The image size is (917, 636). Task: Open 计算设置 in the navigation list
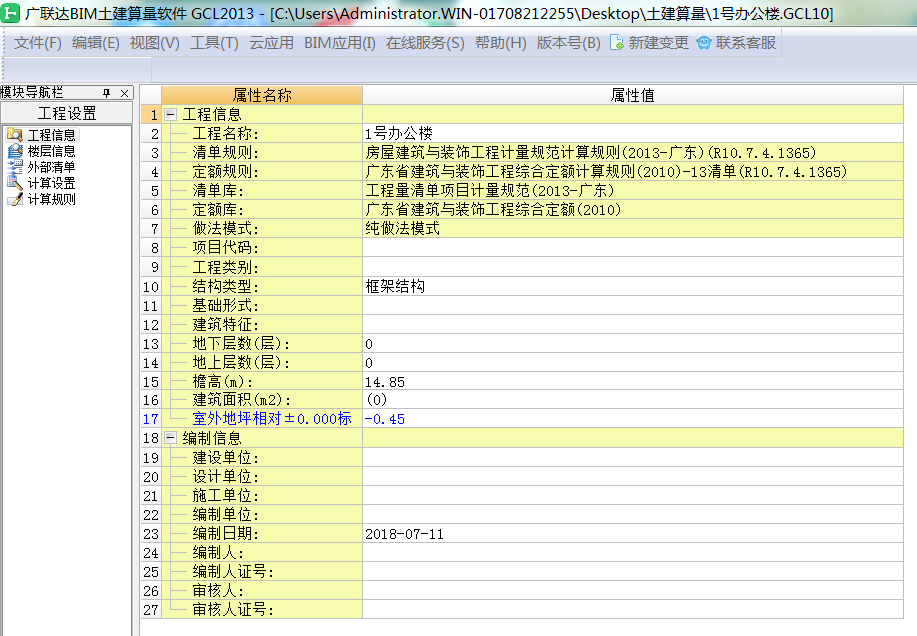coord(51,183)
